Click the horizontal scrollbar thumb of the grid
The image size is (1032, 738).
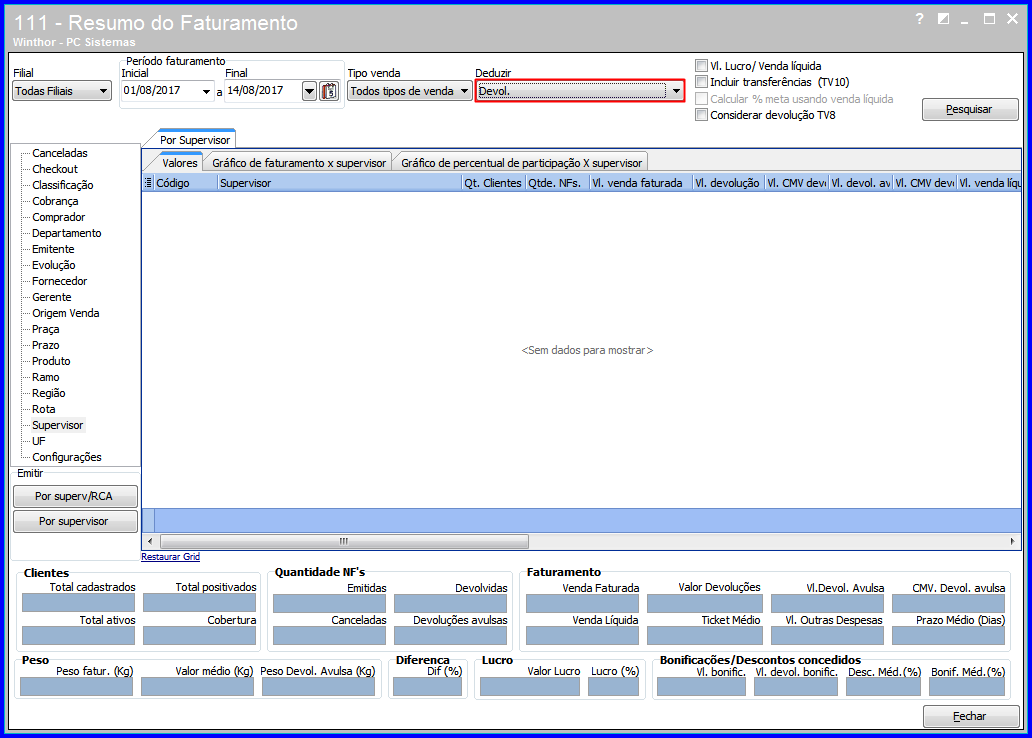(342, 541)
